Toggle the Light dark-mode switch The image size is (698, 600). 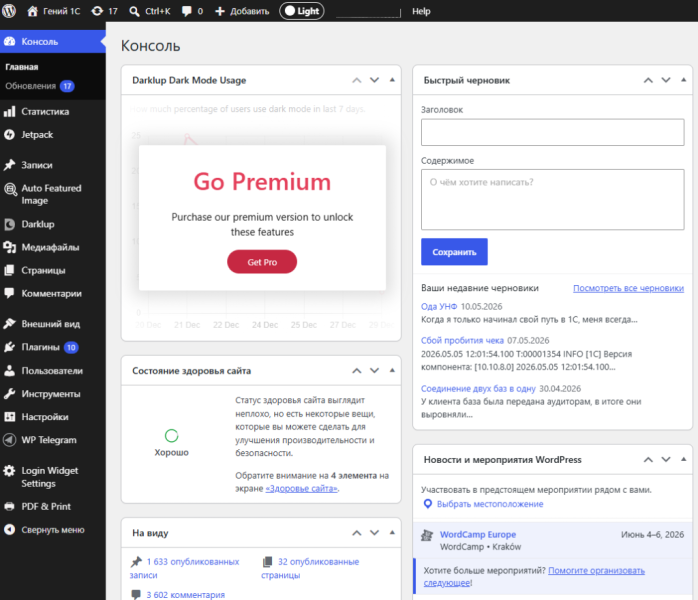click(x=302, y=11)
